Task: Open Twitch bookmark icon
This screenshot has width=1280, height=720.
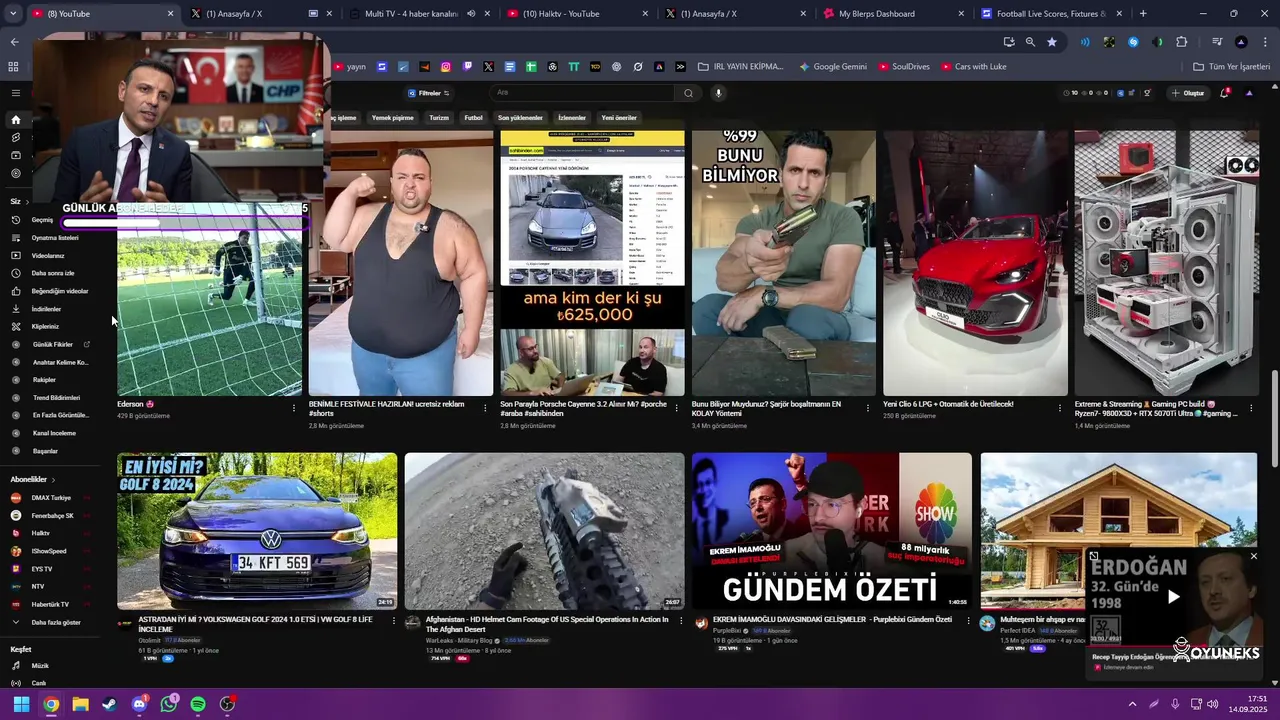Action: tap(467, 67)
